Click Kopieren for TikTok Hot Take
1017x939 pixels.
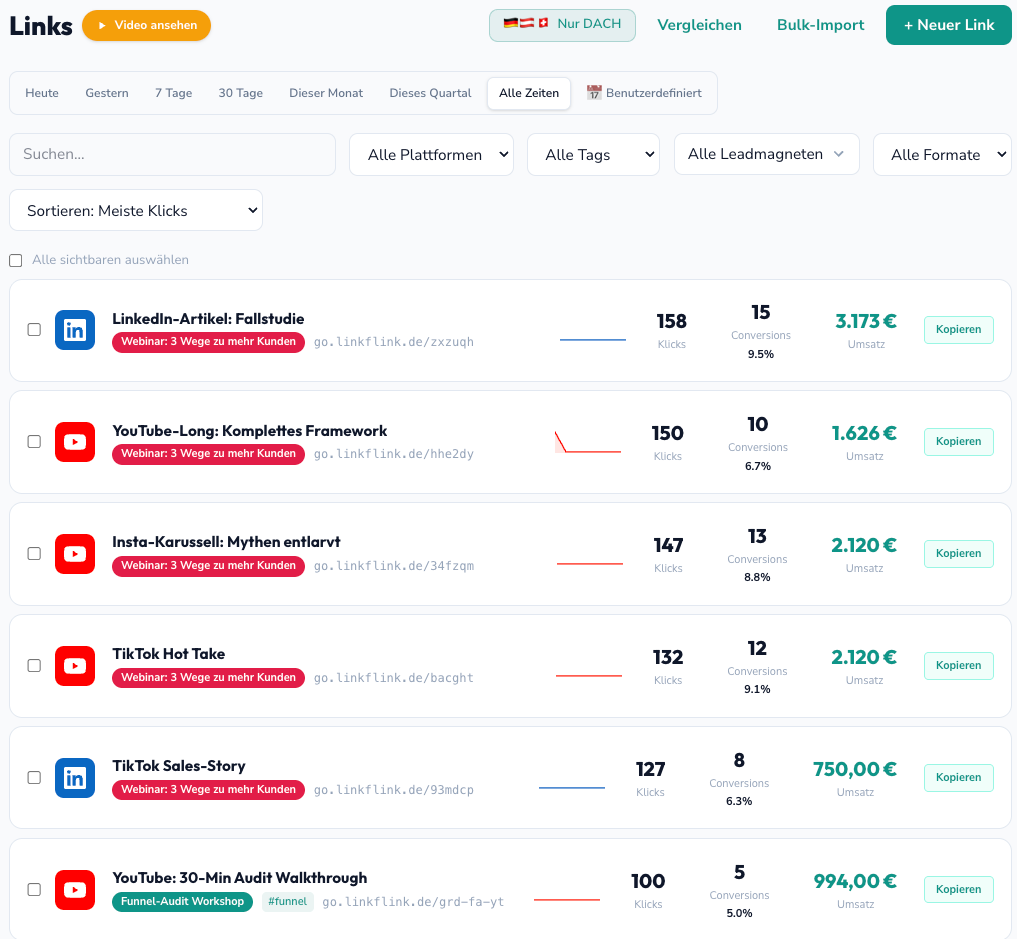point(959,666)
